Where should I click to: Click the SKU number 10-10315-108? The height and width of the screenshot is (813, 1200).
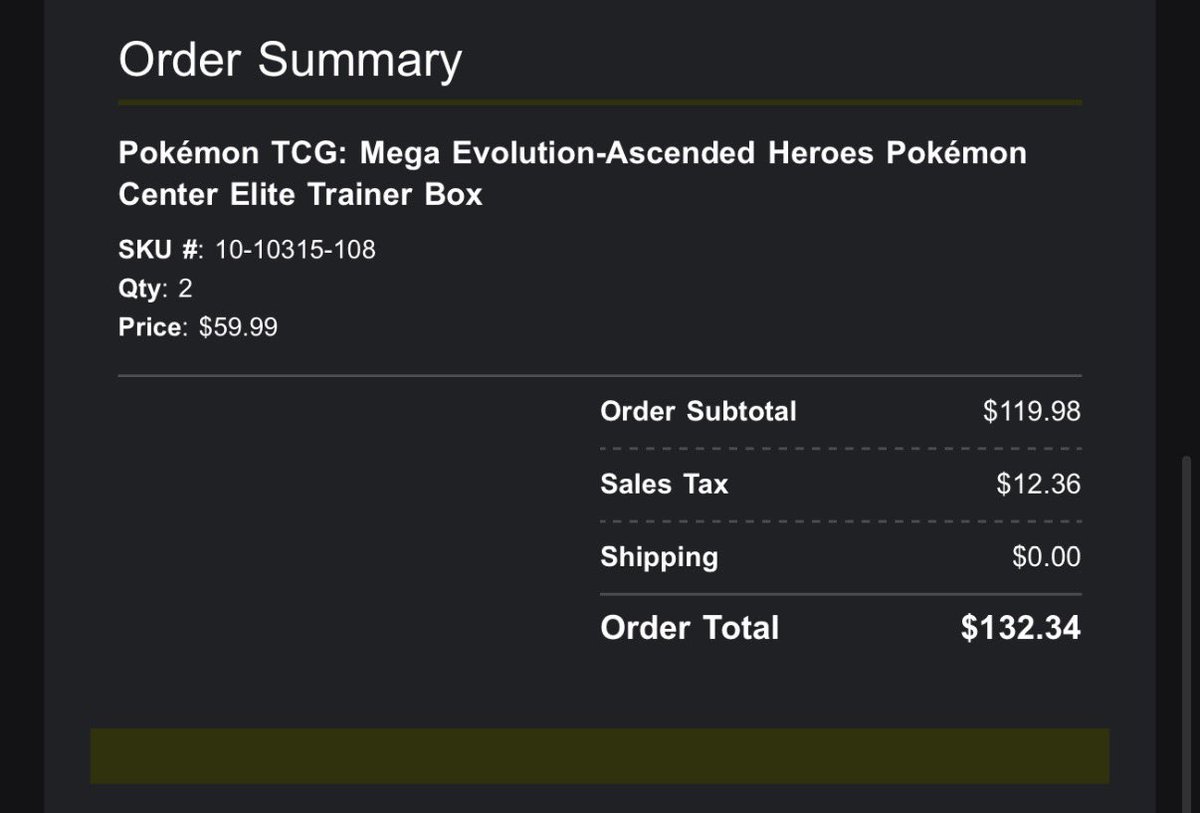pyautogui.click(x=295, y=249)
